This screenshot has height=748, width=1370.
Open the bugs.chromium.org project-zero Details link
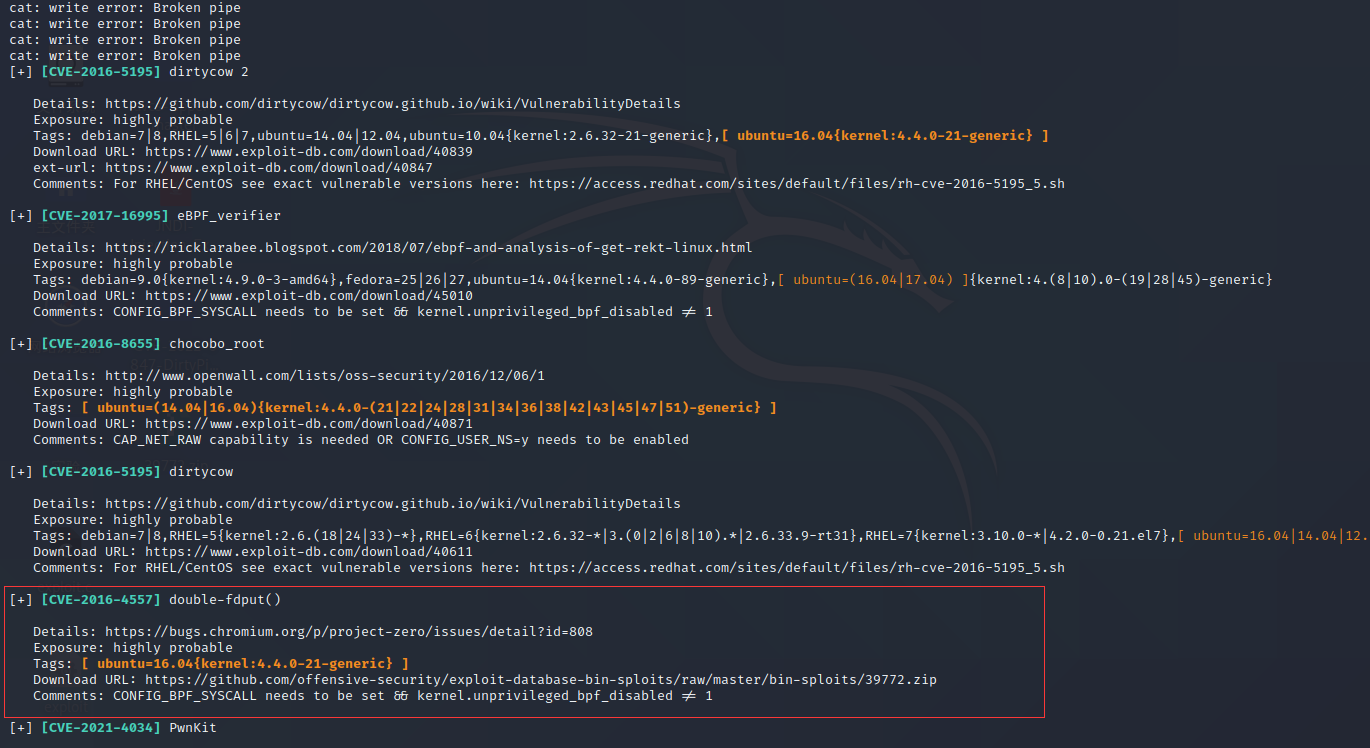click(x=349, y=632)
